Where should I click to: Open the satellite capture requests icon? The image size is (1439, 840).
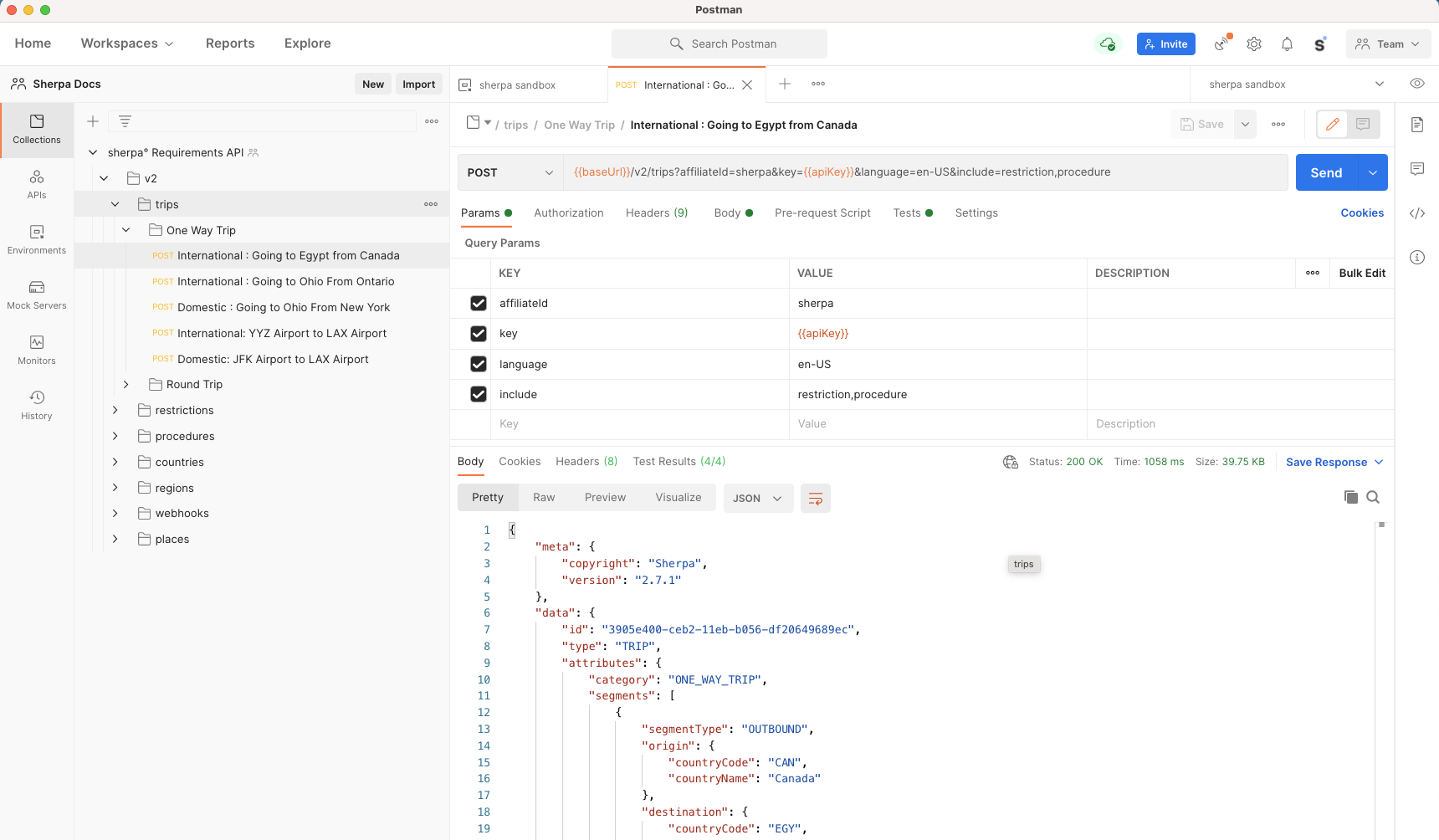[1222, 44]
